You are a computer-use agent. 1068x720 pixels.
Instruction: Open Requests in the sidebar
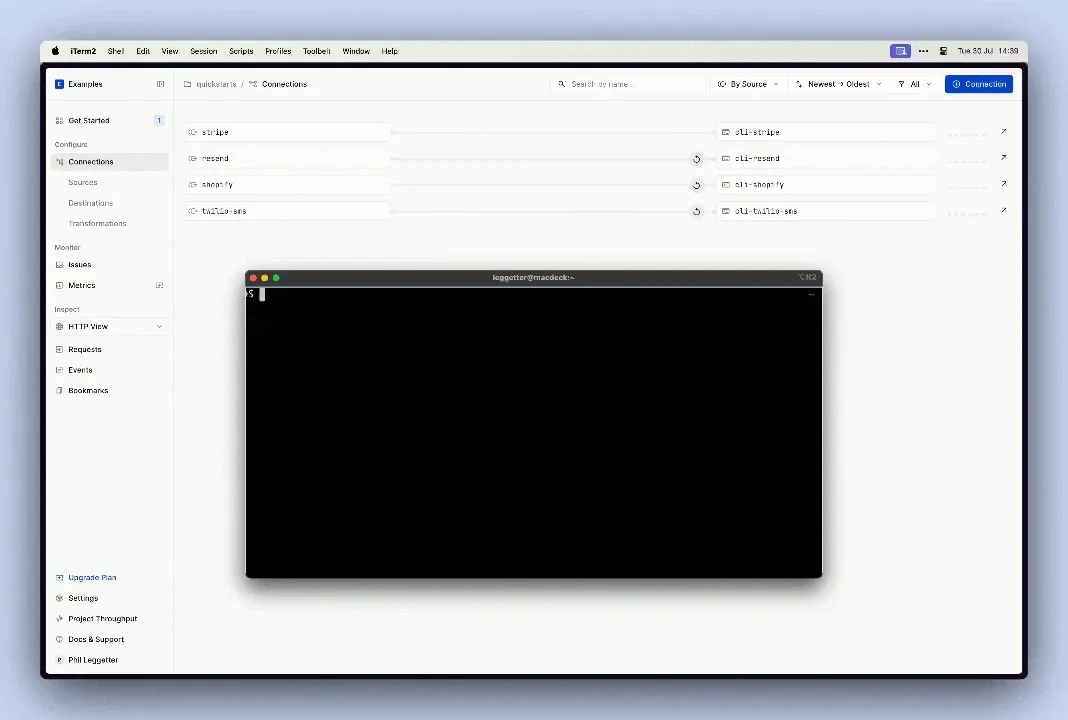84,349
